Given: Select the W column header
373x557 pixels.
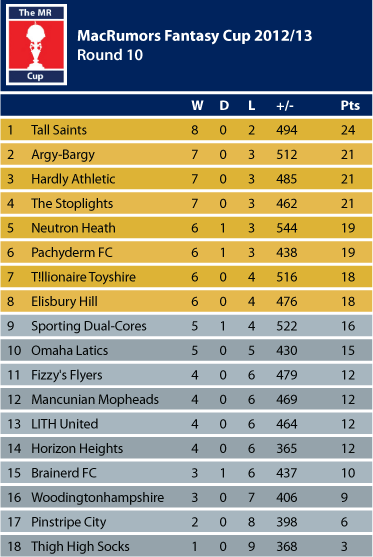Looking at the screenshot, I should 197,106.
